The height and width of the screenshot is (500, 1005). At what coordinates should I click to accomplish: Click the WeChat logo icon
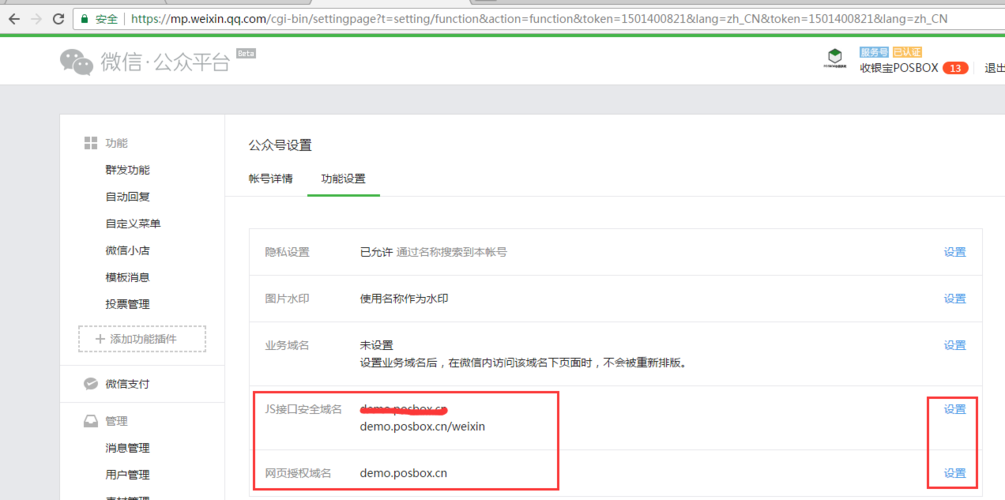76,63
